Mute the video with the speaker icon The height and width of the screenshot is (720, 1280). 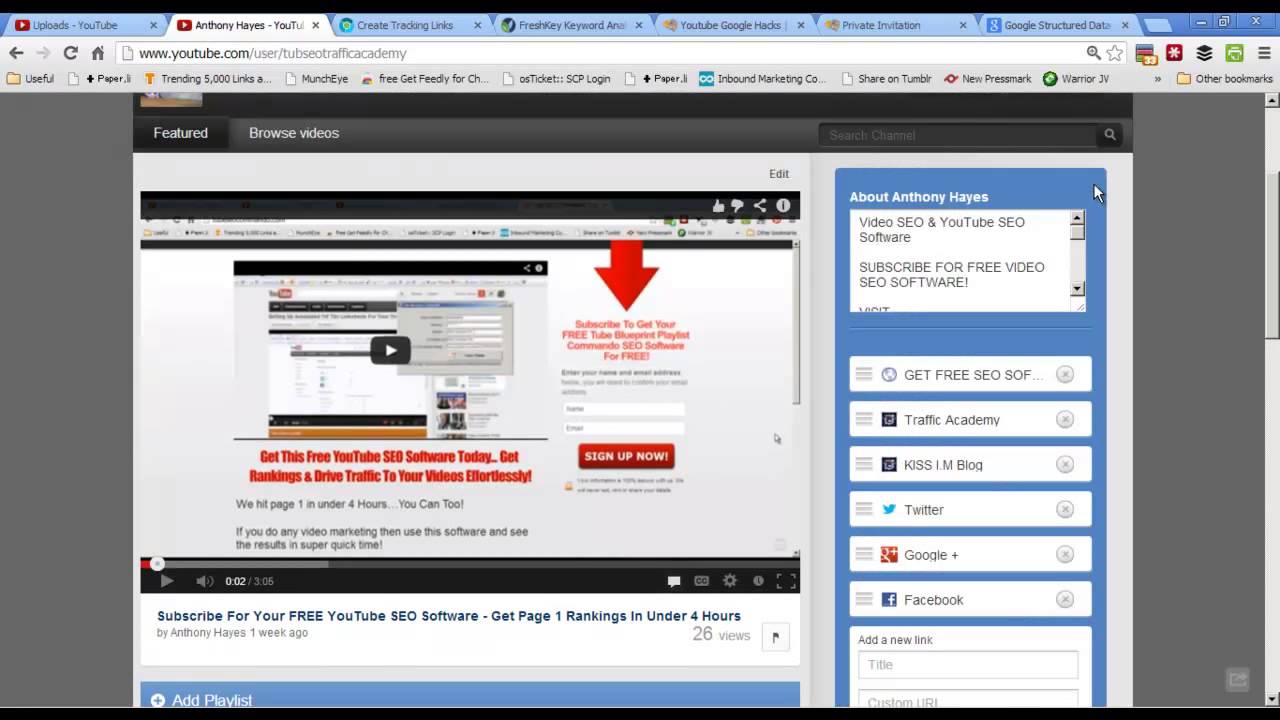tap(204, 581)
